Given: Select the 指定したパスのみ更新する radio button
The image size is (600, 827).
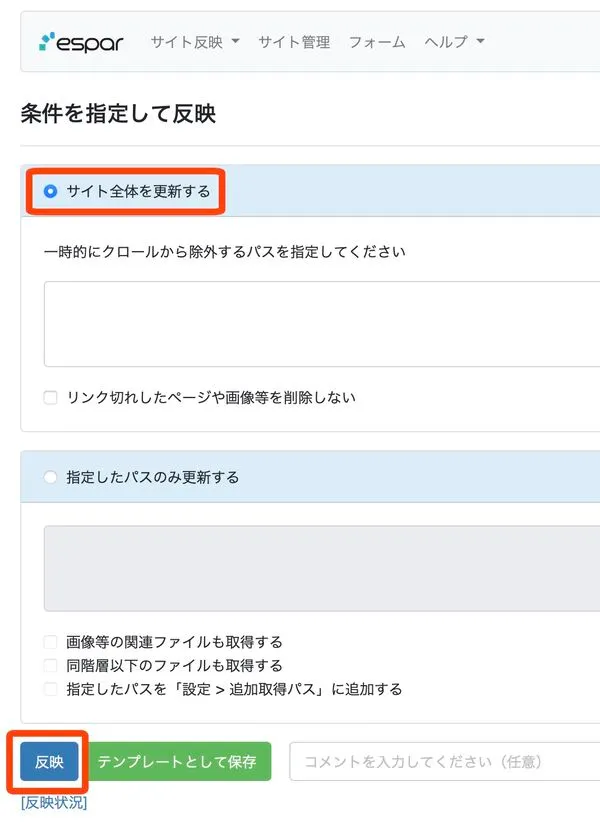Looking at the screenshot, I should click(51, 477).
